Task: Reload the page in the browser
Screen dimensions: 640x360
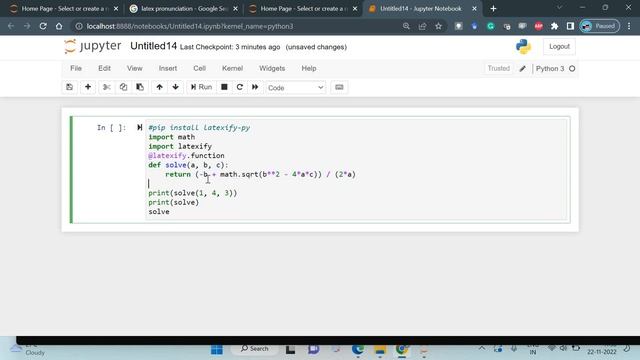Action: [x=43, y=26]
